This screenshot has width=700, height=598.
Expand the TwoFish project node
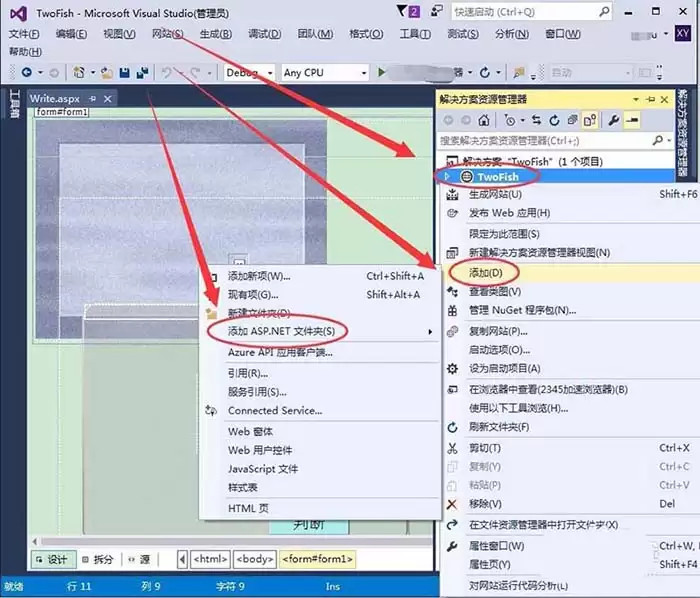click(x=447, y=177)
